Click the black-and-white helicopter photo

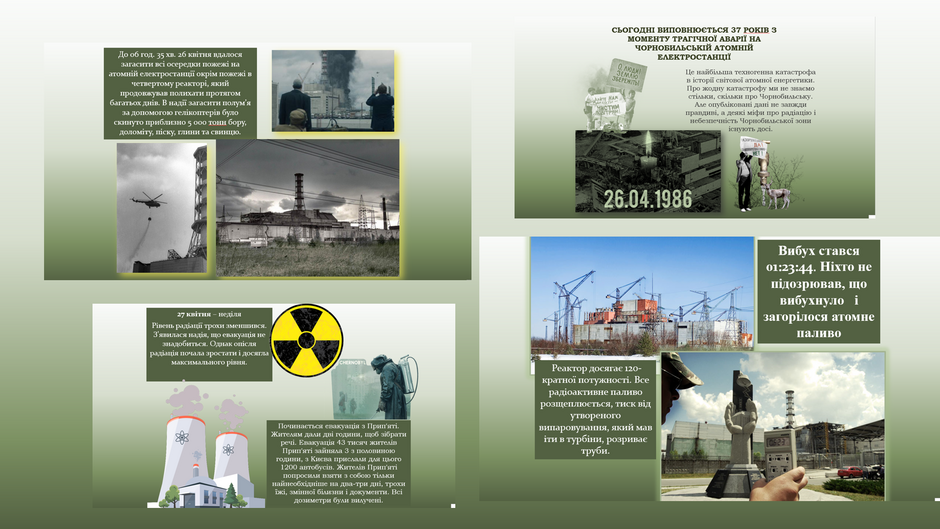point(162,208)
